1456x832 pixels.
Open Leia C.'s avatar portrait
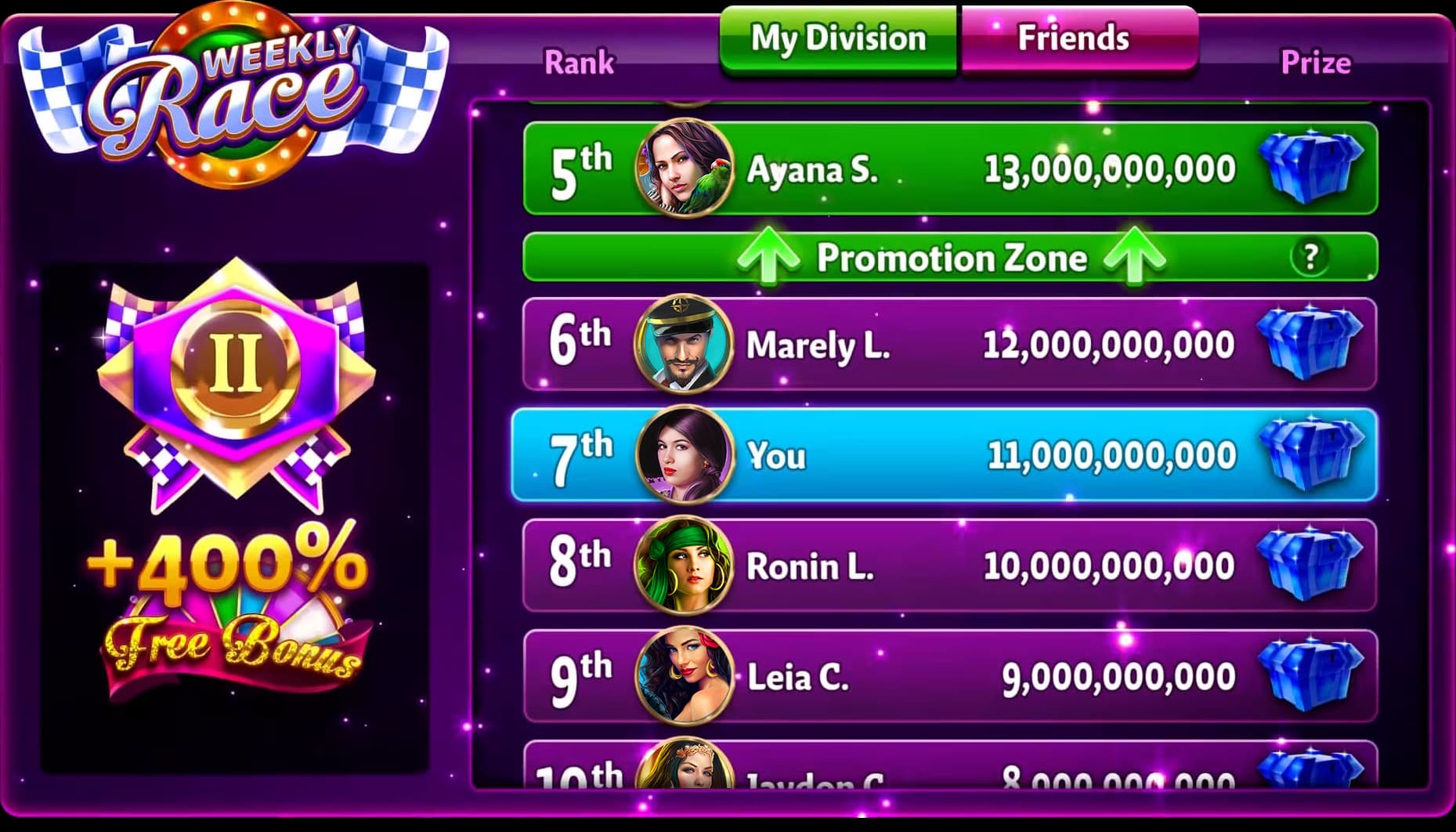pyautogui.click(x=685, y=675)
